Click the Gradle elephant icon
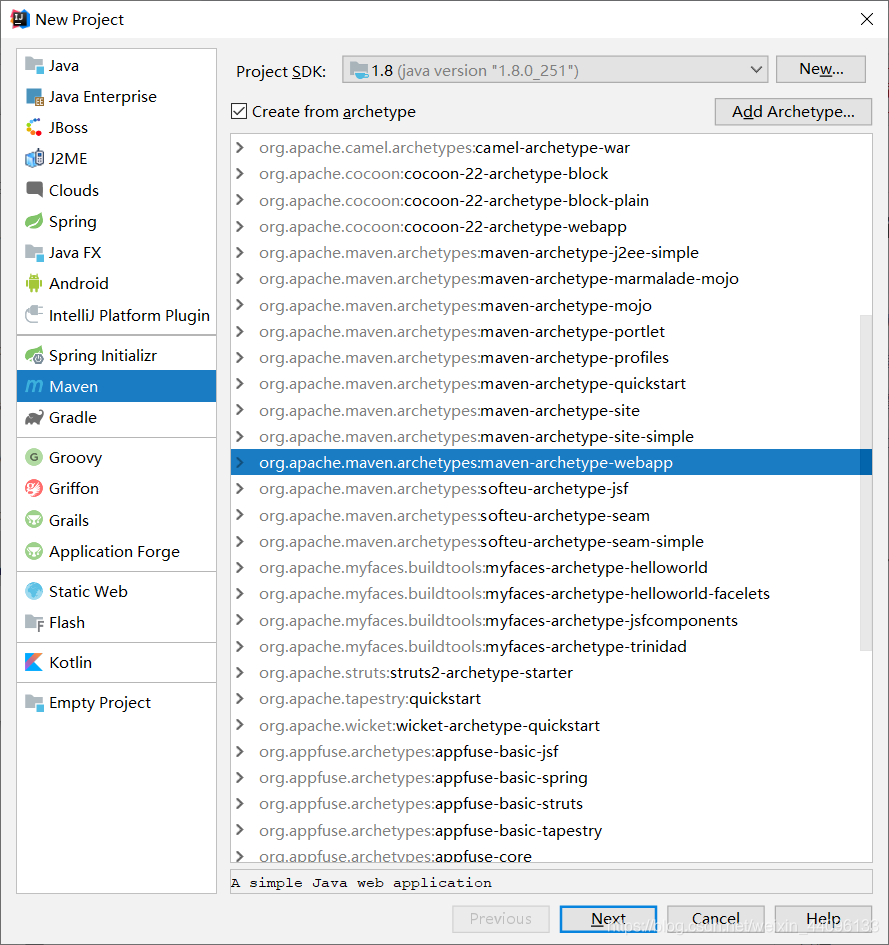 click(34, 418)
